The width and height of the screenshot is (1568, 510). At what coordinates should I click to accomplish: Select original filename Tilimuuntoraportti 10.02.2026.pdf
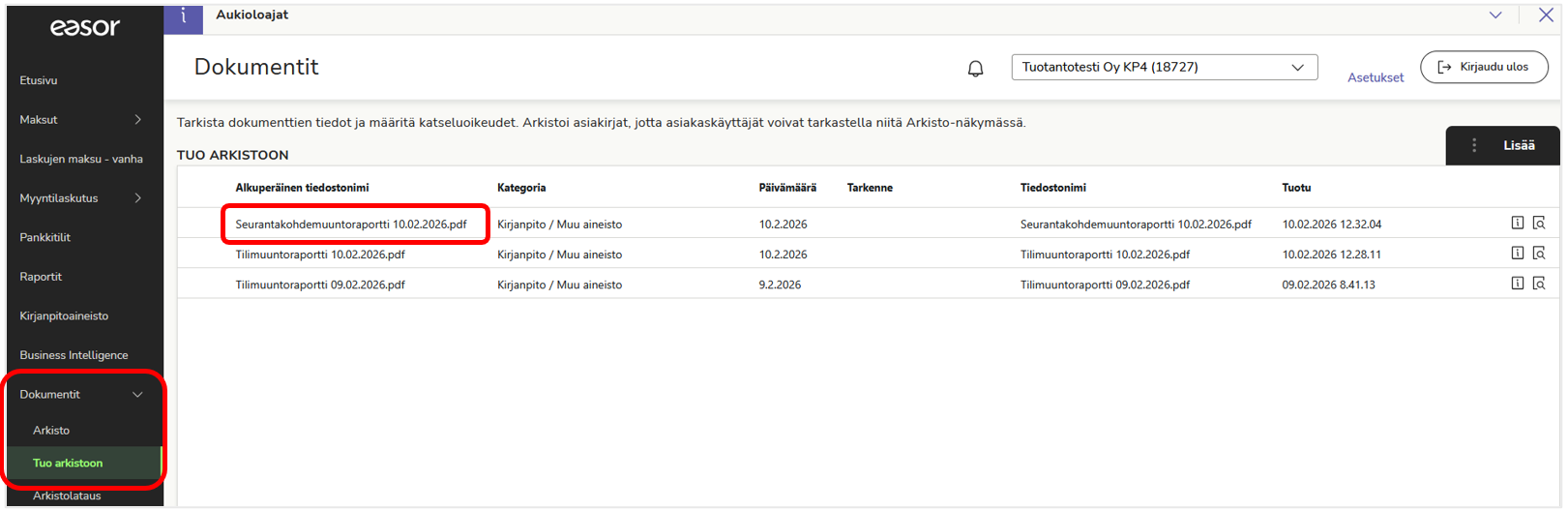point(320,255)
